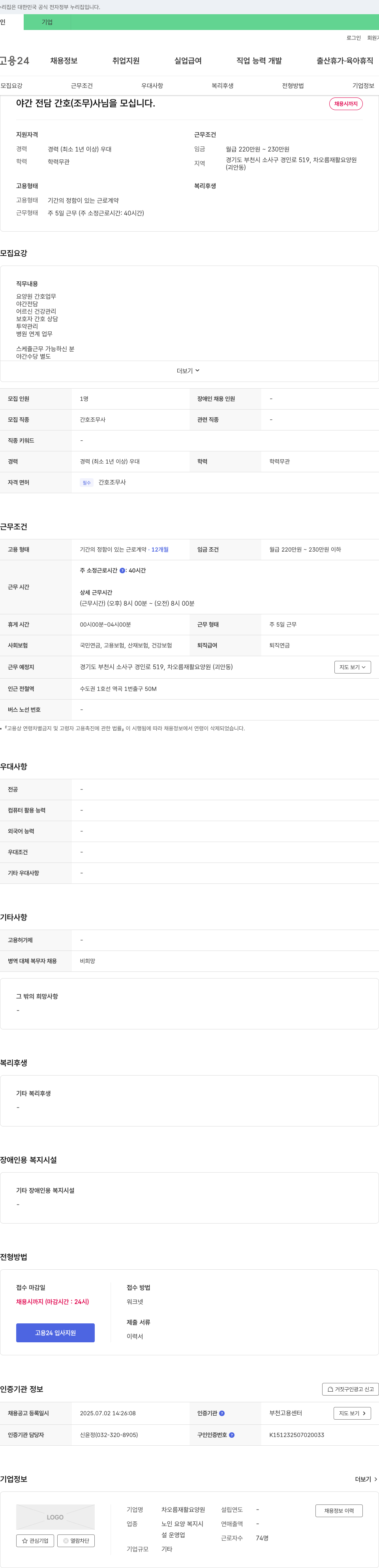Viewport: 379px width, 1568px height.
Task: Jump to the 우대사항 section tab
Action: (152, 86)
